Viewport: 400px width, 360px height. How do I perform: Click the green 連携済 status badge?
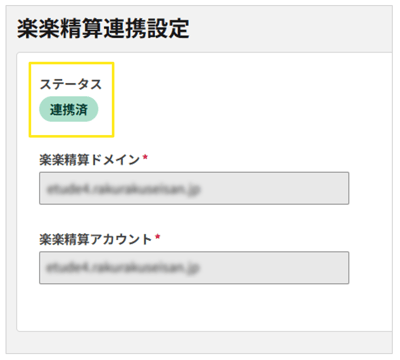point(69,109)
